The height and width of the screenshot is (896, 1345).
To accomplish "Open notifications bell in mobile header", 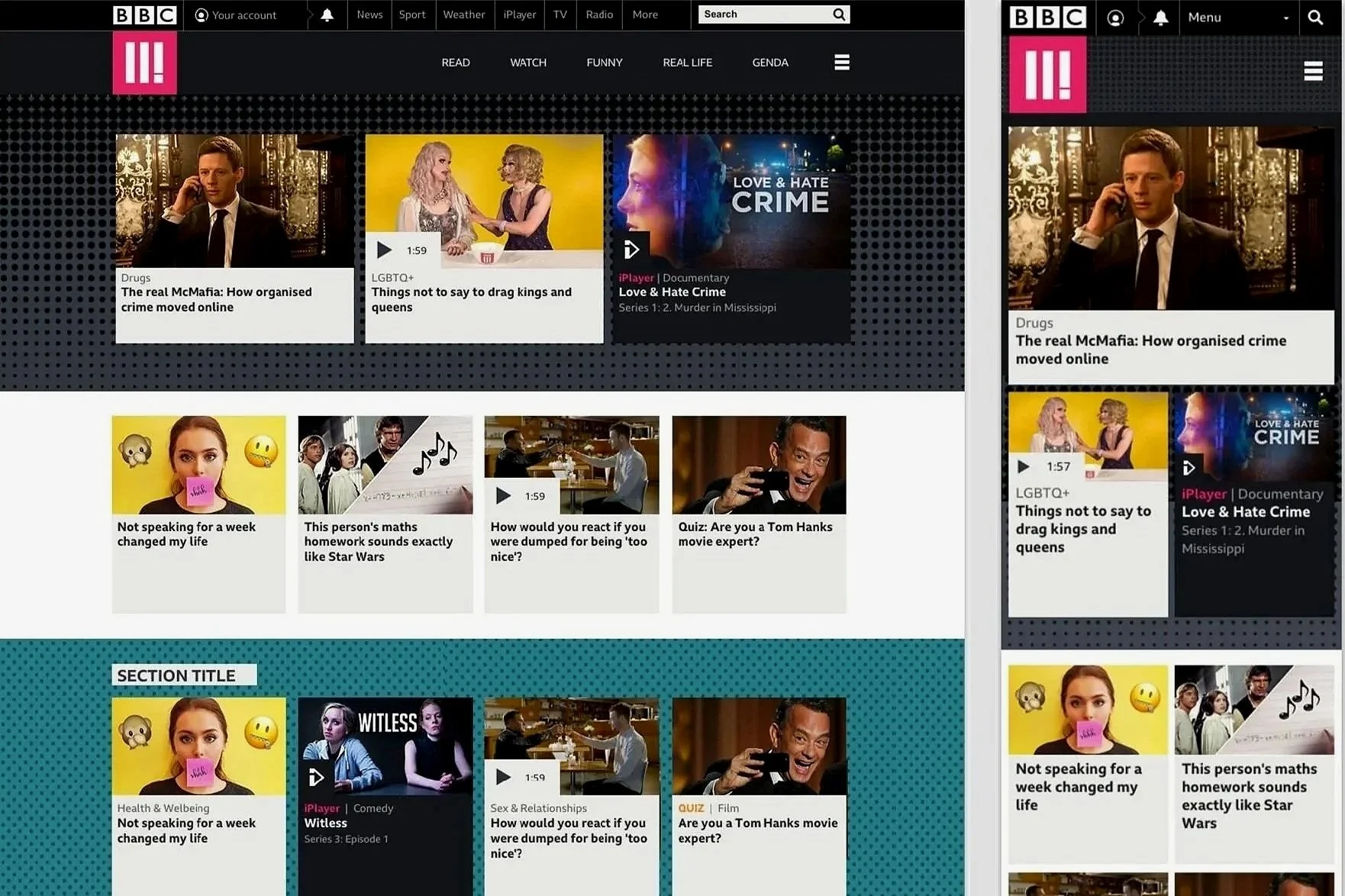I will click(x=1160, y=18).
